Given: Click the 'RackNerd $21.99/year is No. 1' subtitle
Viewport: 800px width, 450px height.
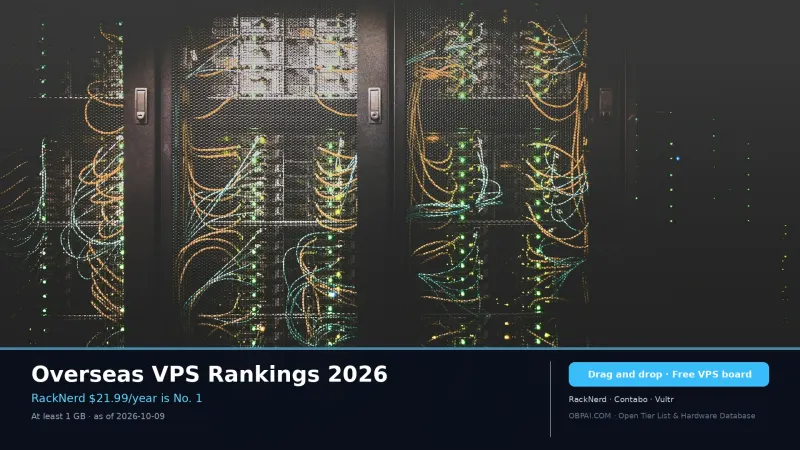Looking at the screenshot, I should click(116, 398).
